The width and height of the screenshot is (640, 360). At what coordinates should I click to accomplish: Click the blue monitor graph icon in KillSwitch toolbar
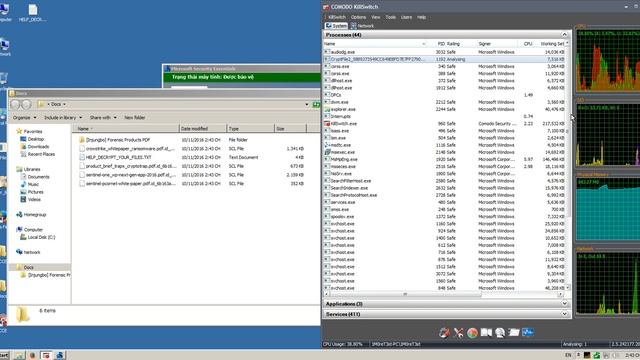point(528,333)
